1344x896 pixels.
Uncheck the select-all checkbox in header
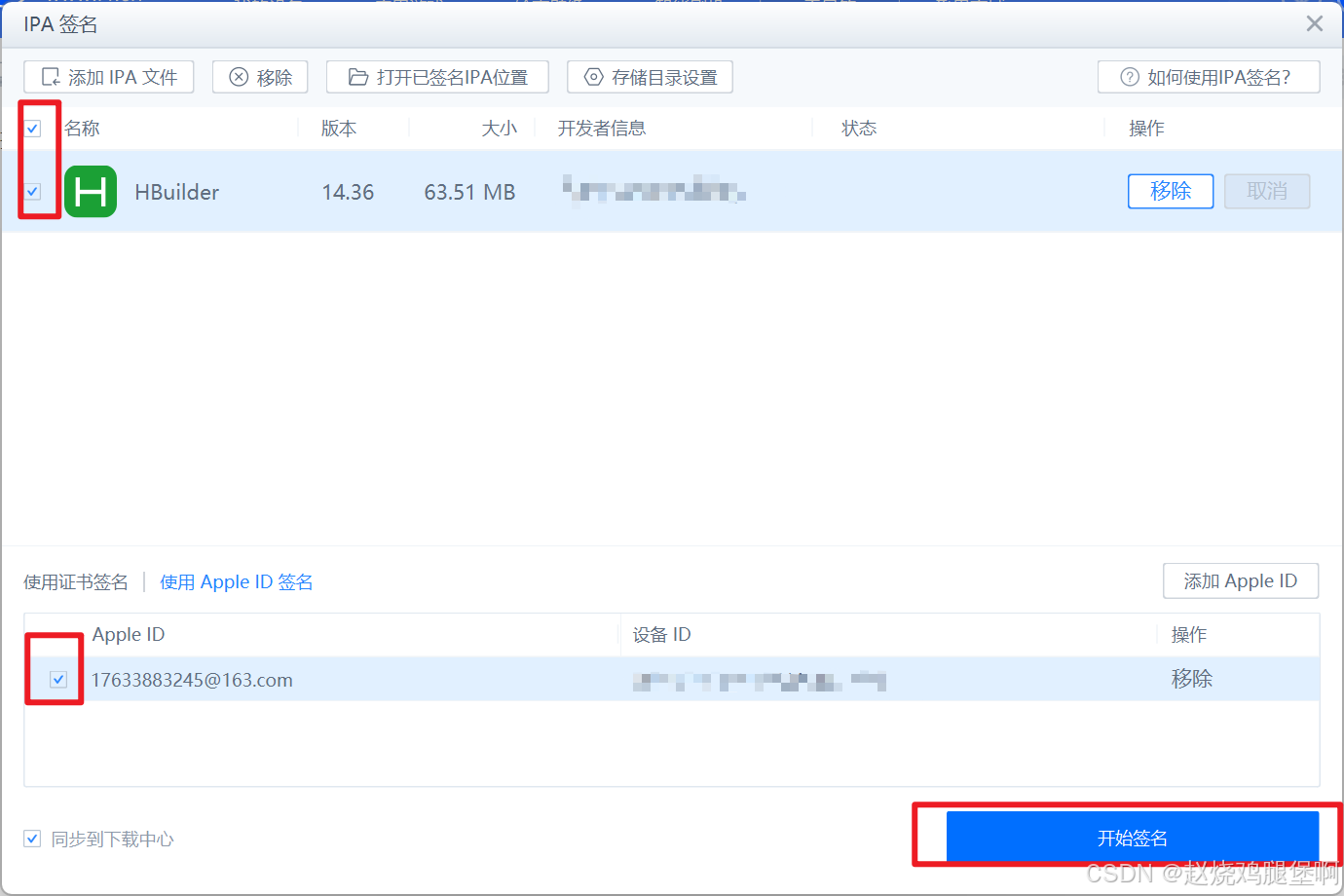(x=34, y=128)
